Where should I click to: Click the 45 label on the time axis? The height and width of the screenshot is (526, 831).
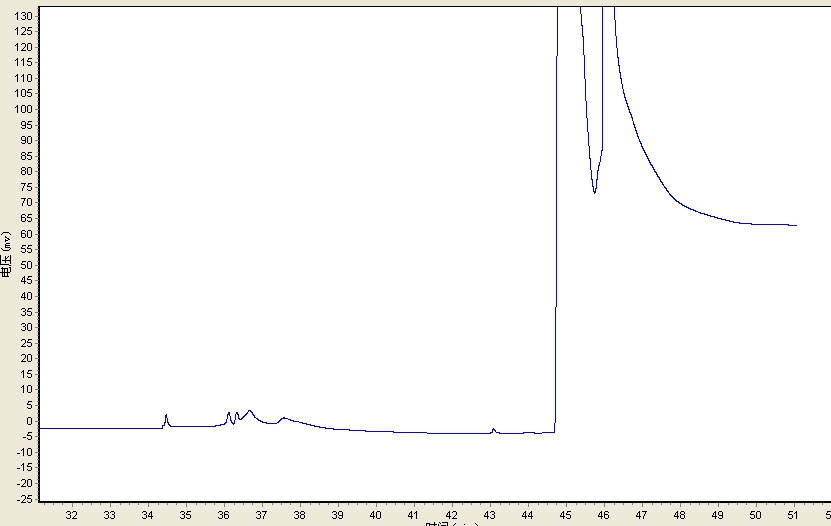pos(565,515)
